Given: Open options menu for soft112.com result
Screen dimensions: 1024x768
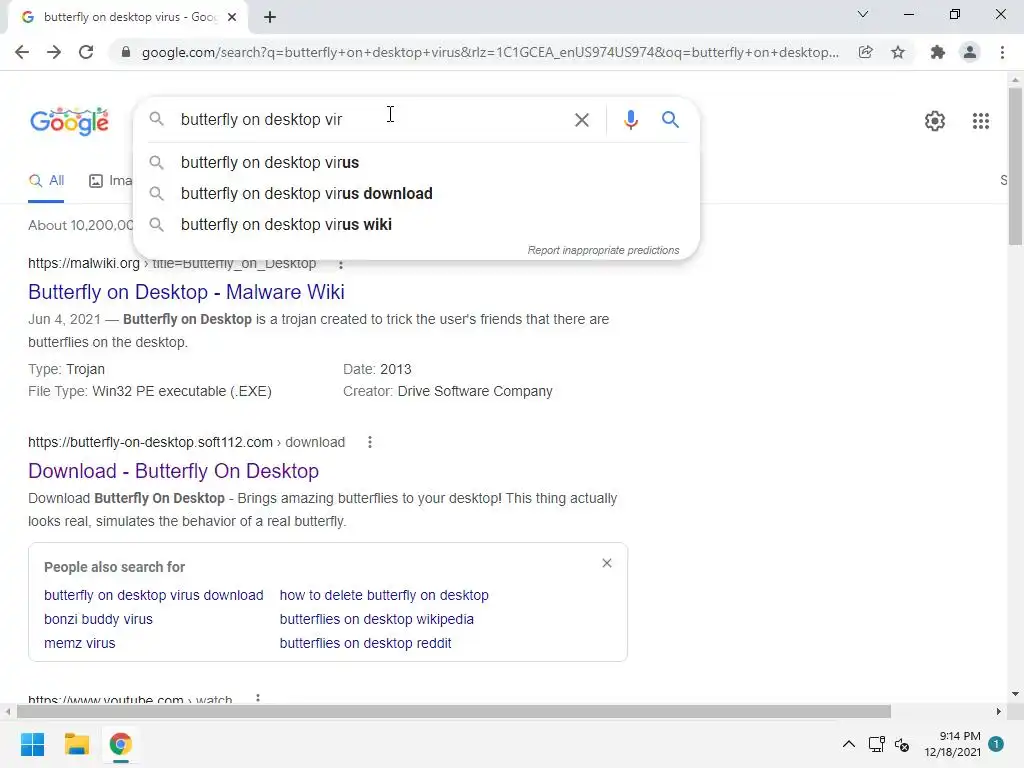Looking at the screenshot, I should (370, 442).
